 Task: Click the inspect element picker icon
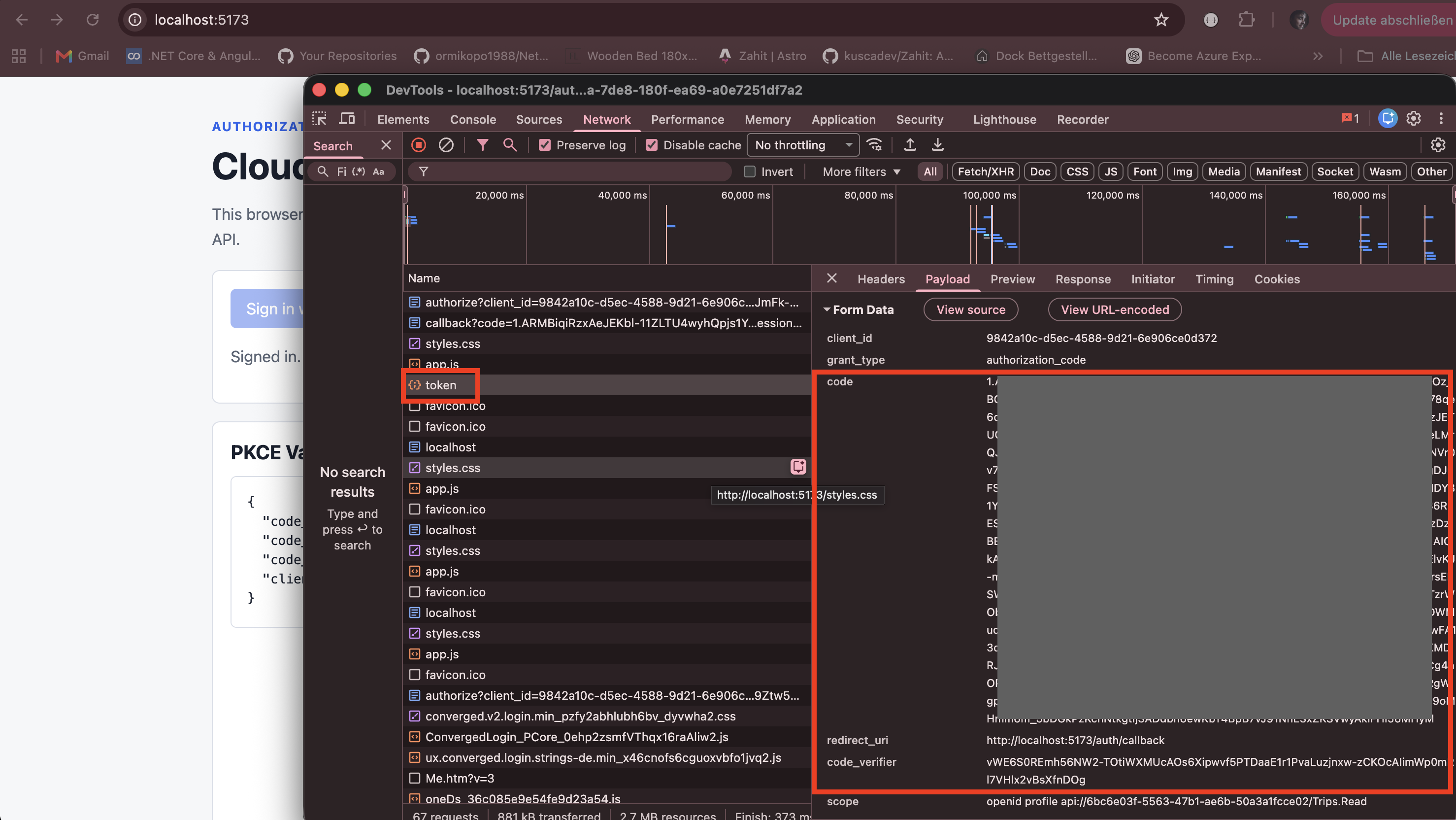point(319,119)
